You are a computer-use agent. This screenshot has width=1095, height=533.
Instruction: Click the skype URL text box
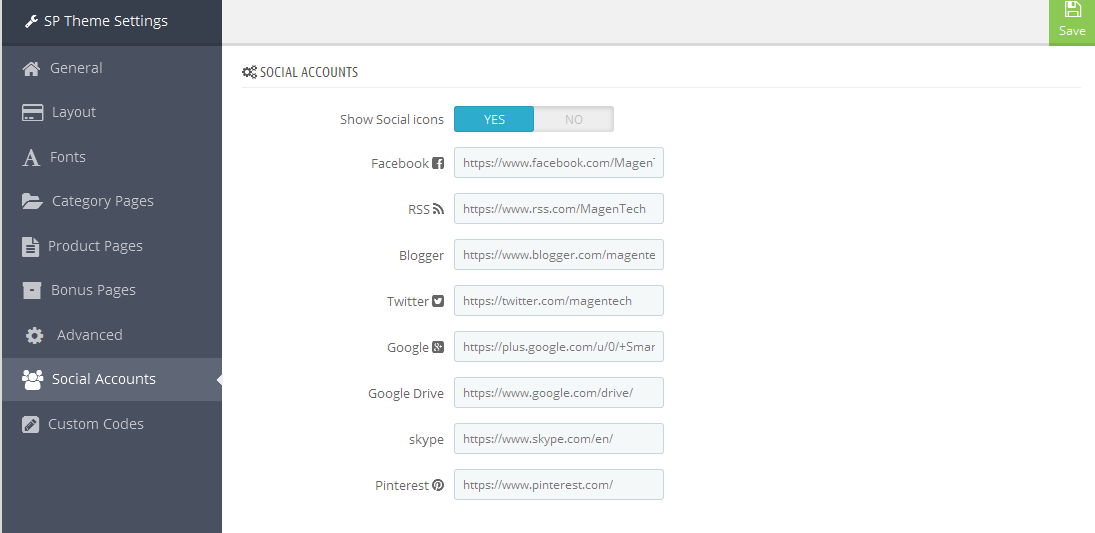point(559,439)
